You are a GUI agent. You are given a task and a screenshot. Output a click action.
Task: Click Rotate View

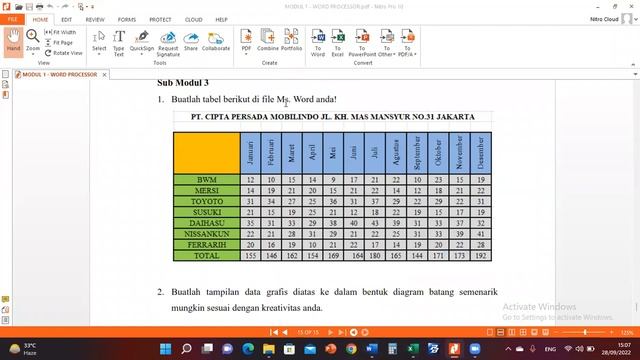pyautogui.click(x=64, y=53)
